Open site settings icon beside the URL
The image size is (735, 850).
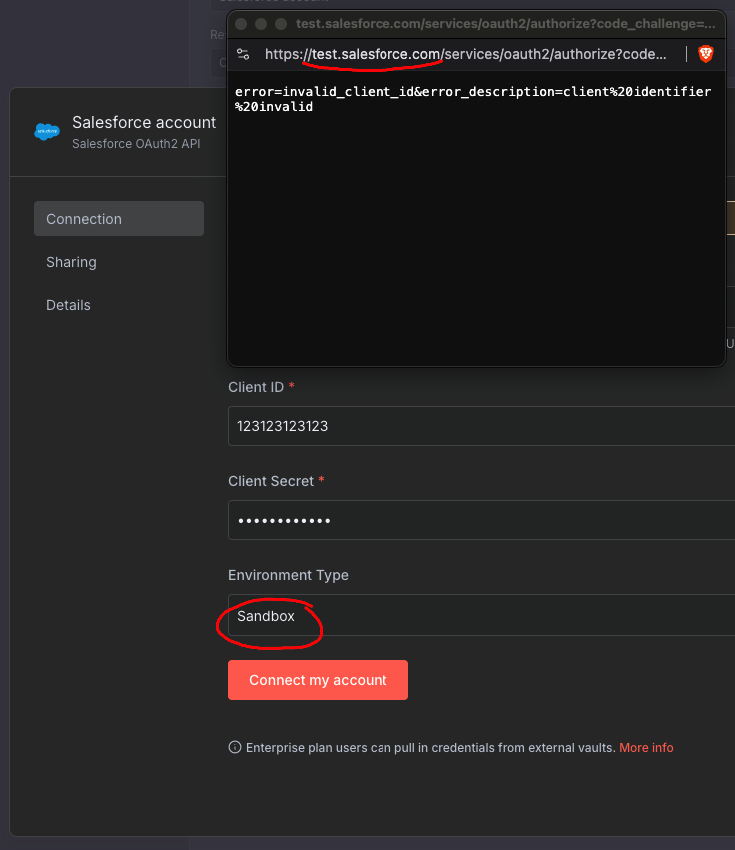pos(243,54)
